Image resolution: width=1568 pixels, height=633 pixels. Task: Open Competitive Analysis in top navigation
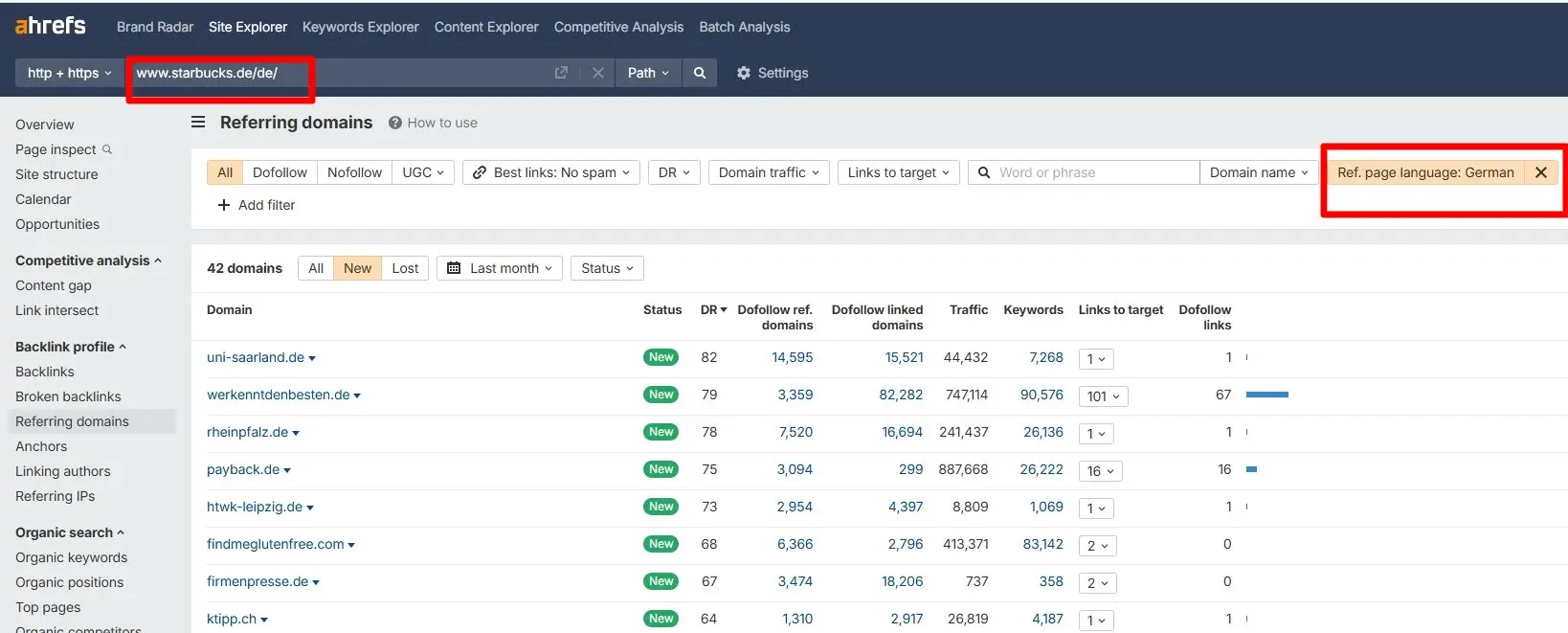click(x=618, y=27)
